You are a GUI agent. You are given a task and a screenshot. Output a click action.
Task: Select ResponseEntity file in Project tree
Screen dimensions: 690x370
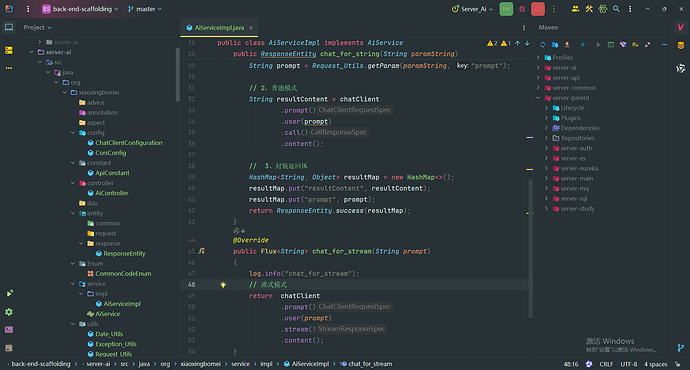click(x=120, y=253)
